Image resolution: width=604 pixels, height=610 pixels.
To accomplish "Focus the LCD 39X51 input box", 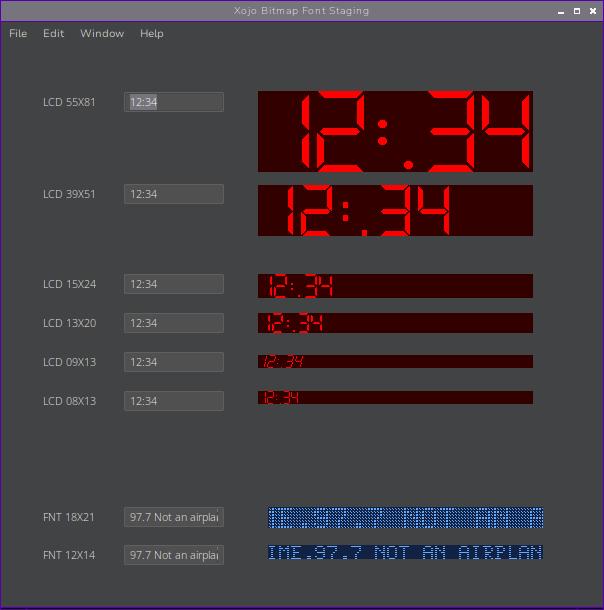I will coord(174,194).
